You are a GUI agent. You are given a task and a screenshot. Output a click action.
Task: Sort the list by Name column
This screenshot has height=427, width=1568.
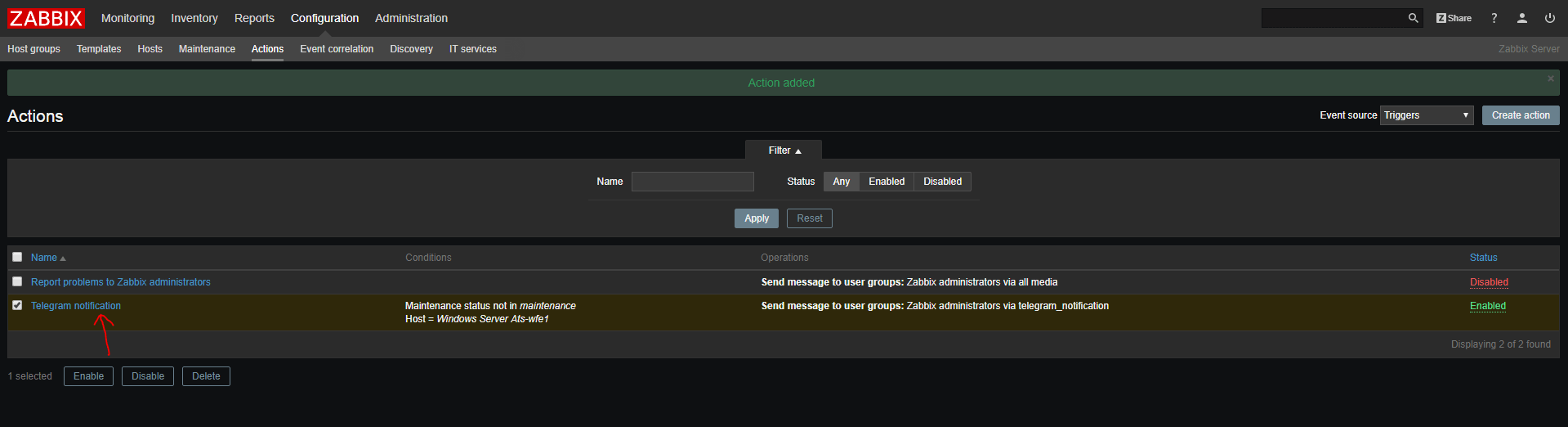coord(44,258)
